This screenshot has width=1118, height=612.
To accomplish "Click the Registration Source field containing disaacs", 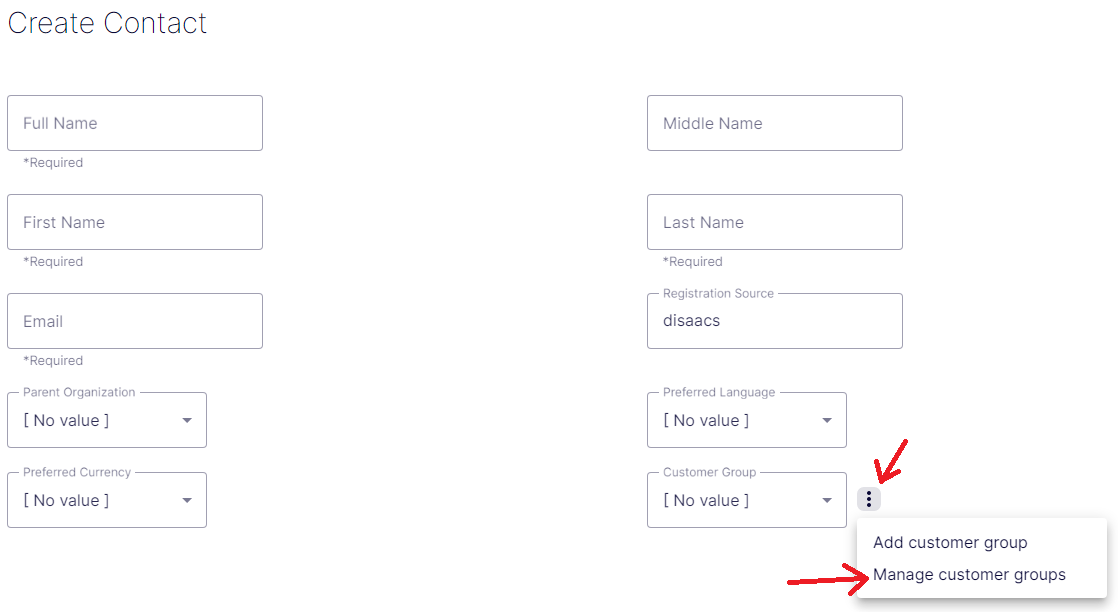I will [775, 321].
